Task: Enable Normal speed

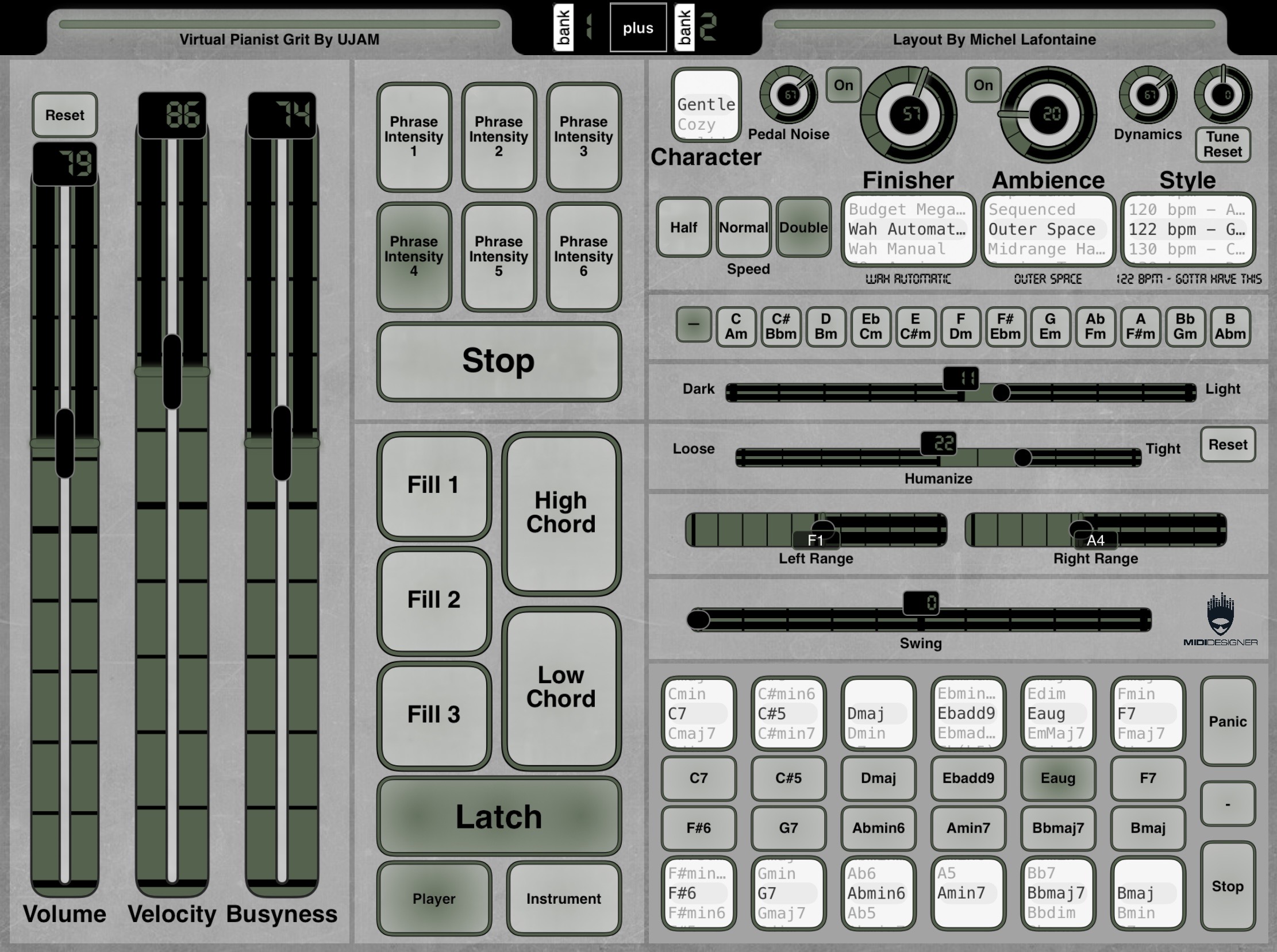Action: pyautogui.click(x=744, y=227)
